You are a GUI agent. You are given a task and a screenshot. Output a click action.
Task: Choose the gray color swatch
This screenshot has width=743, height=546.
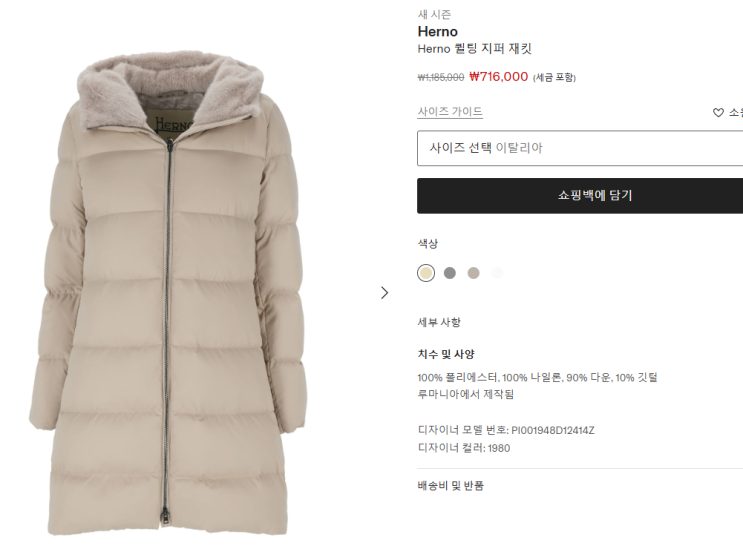coord(450,273)
